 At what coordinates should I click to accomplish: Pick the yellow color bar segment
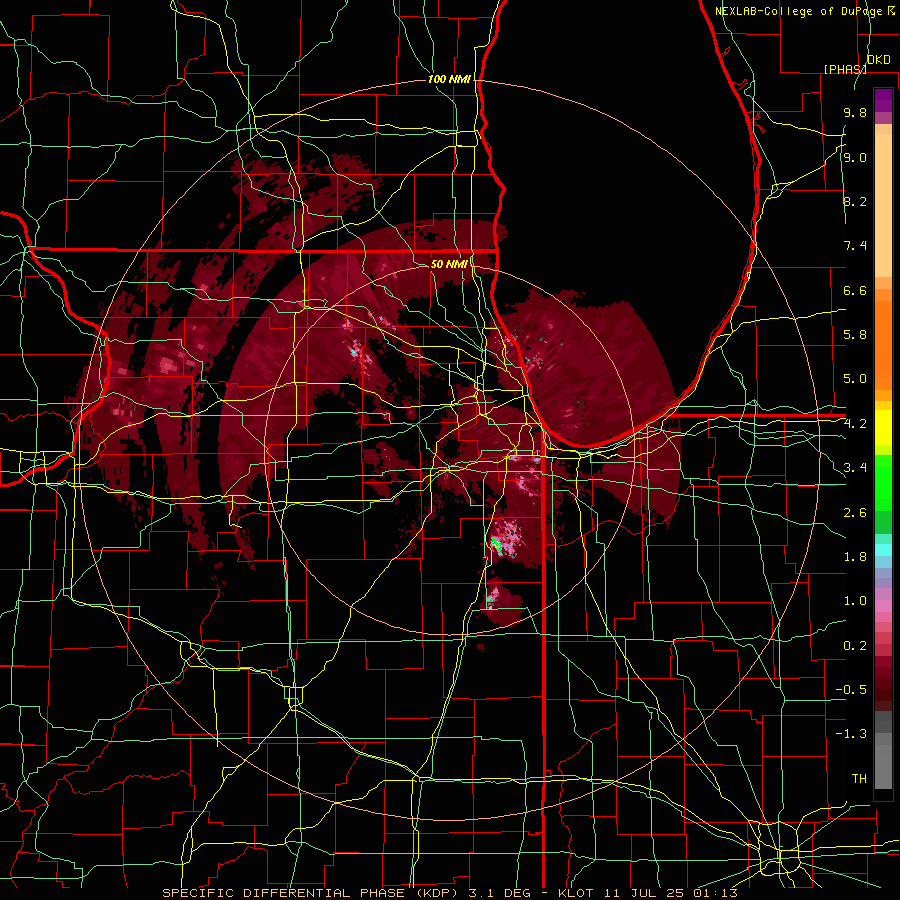point(883,428)
